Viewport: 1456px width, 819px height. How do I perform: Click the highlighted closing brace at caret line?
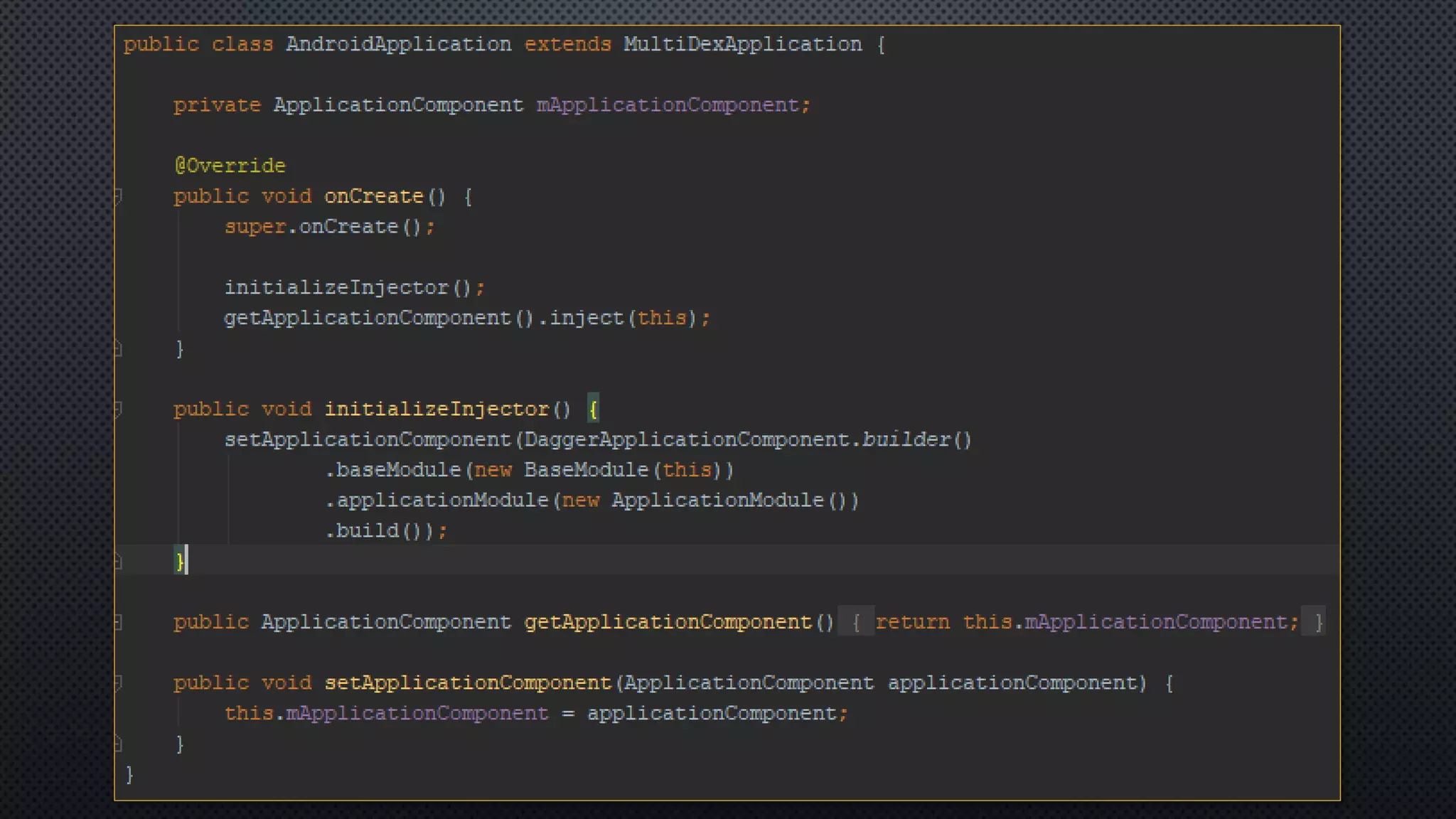click(x=179, y=562)
